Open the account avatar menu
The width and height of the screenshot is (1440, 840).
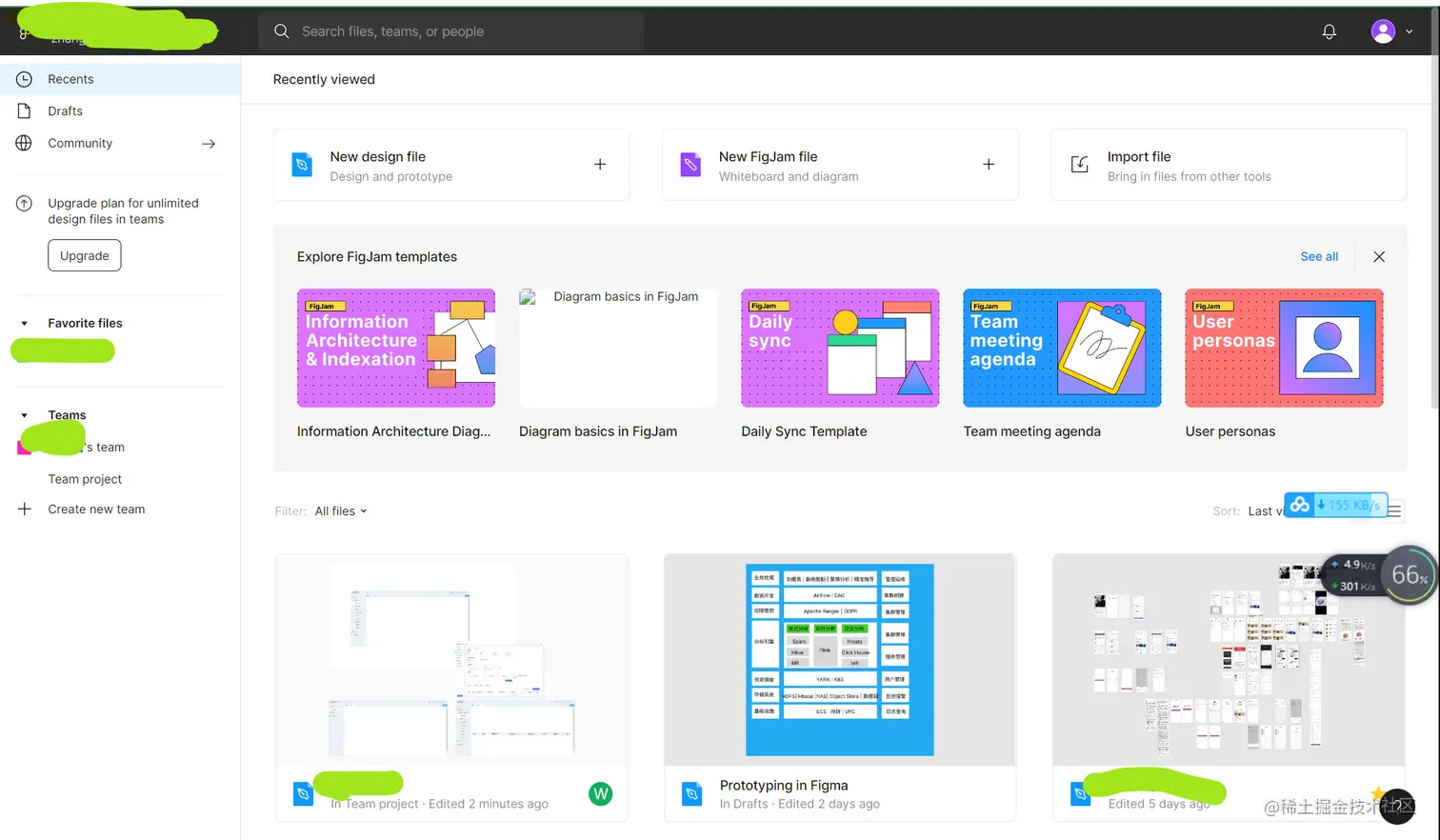1390,31
